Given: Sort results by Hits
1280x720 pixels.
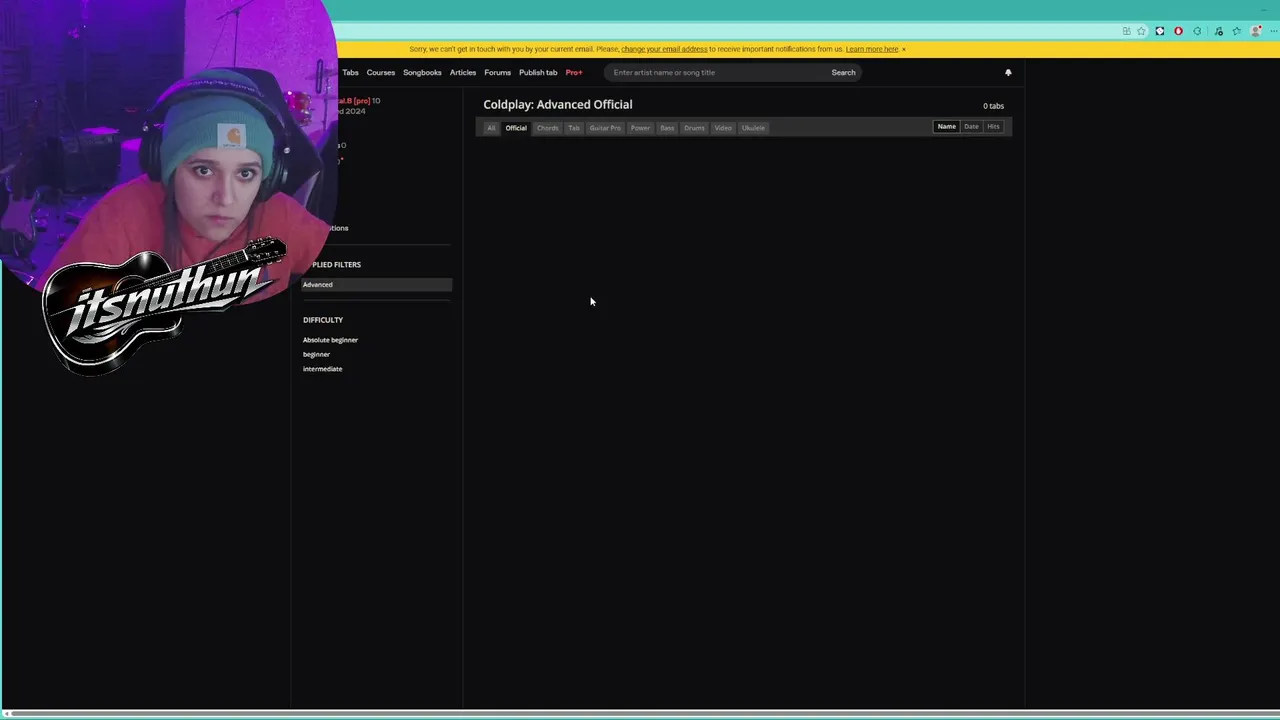Looking at the screenshot, I should coord(993,127).
